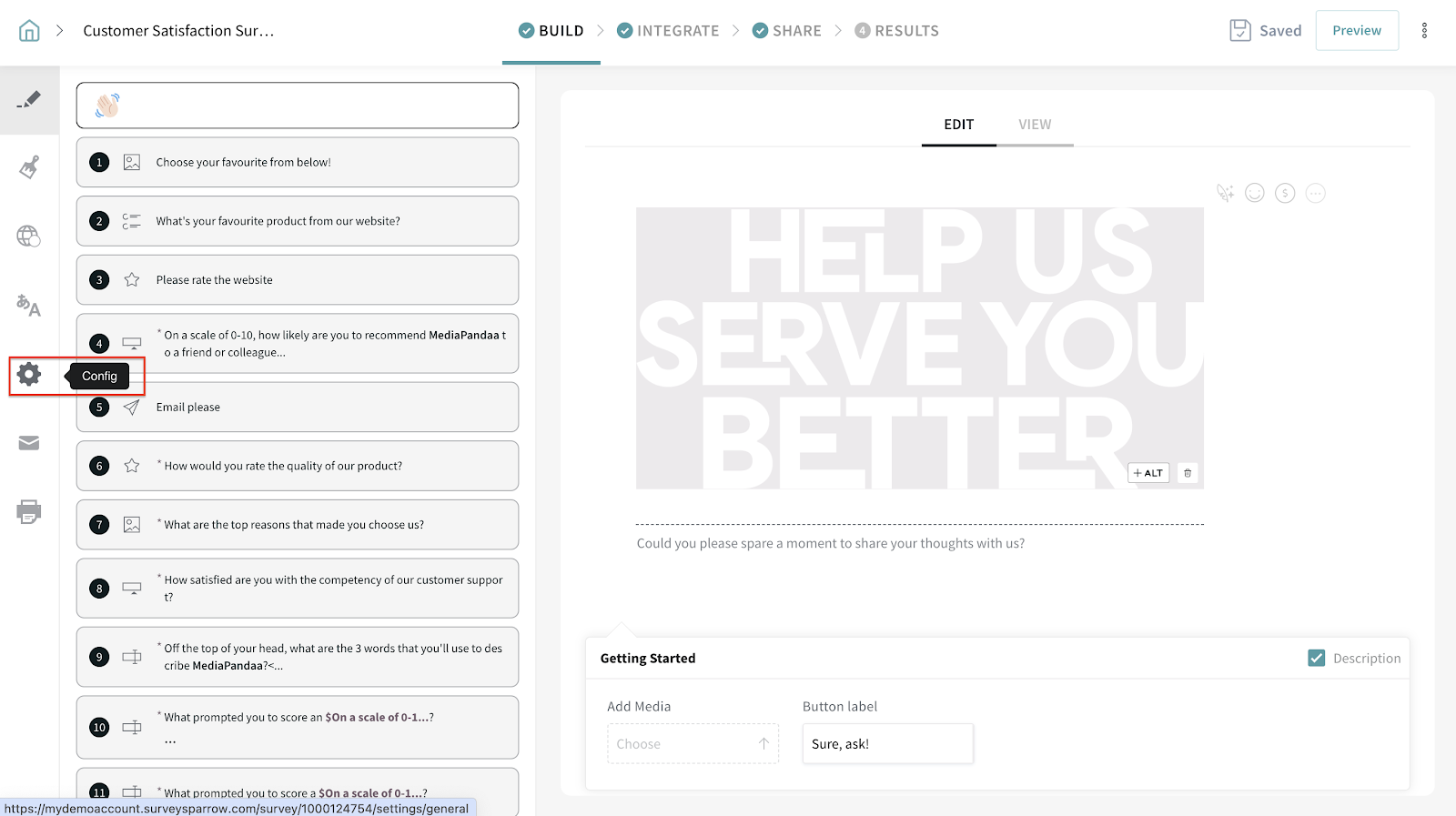This screenshot has width=1456, height=816.
Task: Open the globe sidebar icon
Action: click(x=29, y=237)
